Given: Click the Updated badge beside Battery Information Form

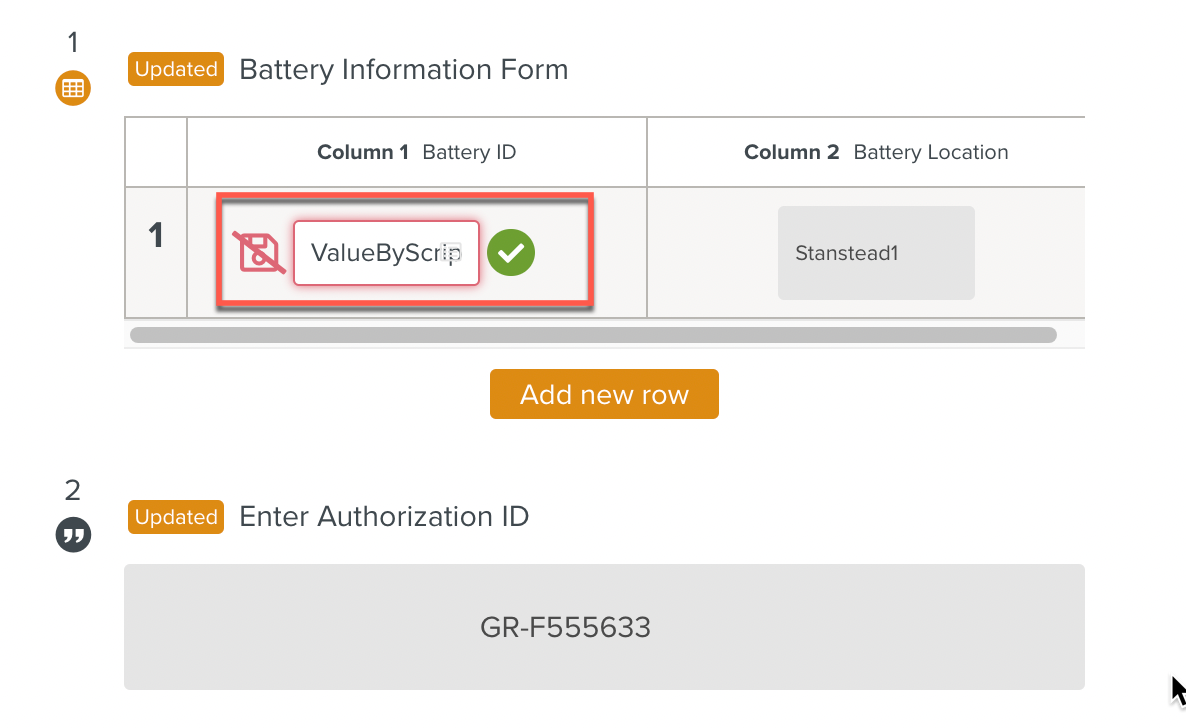Looking at the screenshot, I should tap(176, 70).
